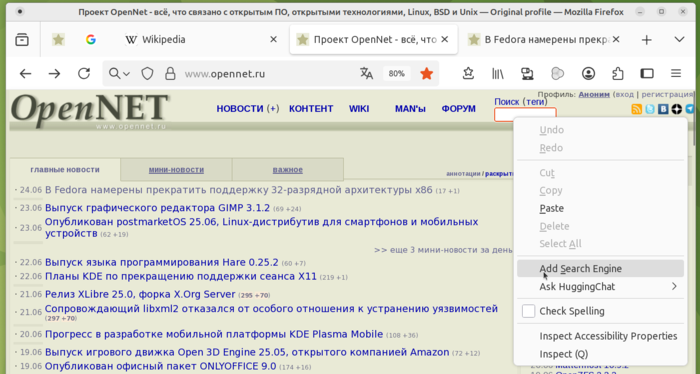Screen dimensions: 700x374
Task: Click the 80% zoom level indicator
Action: pyautogui.click(x=396, y=74)
